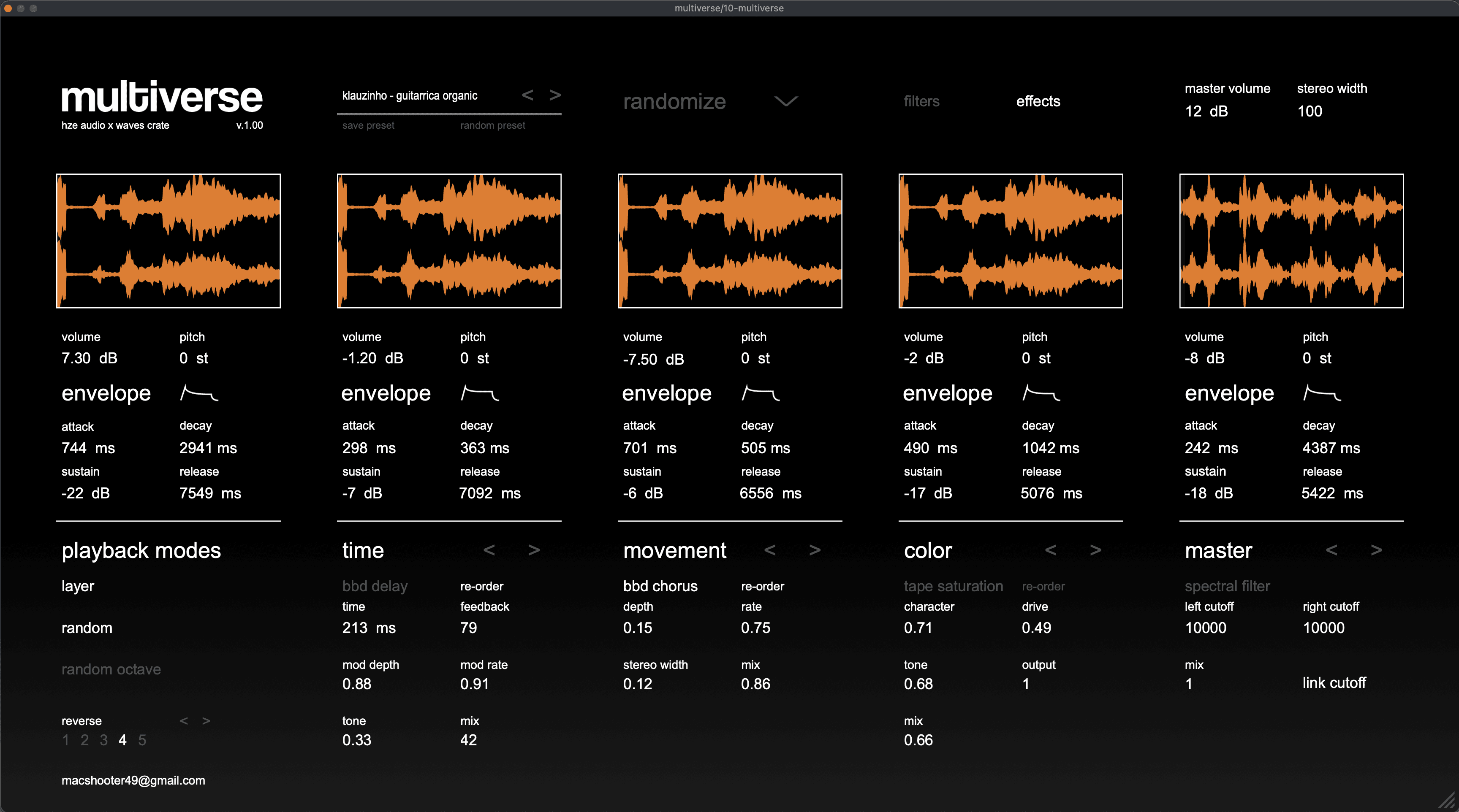Switch to the effects tab
The image size is (1459, 812).
(x=1038, y=101)
